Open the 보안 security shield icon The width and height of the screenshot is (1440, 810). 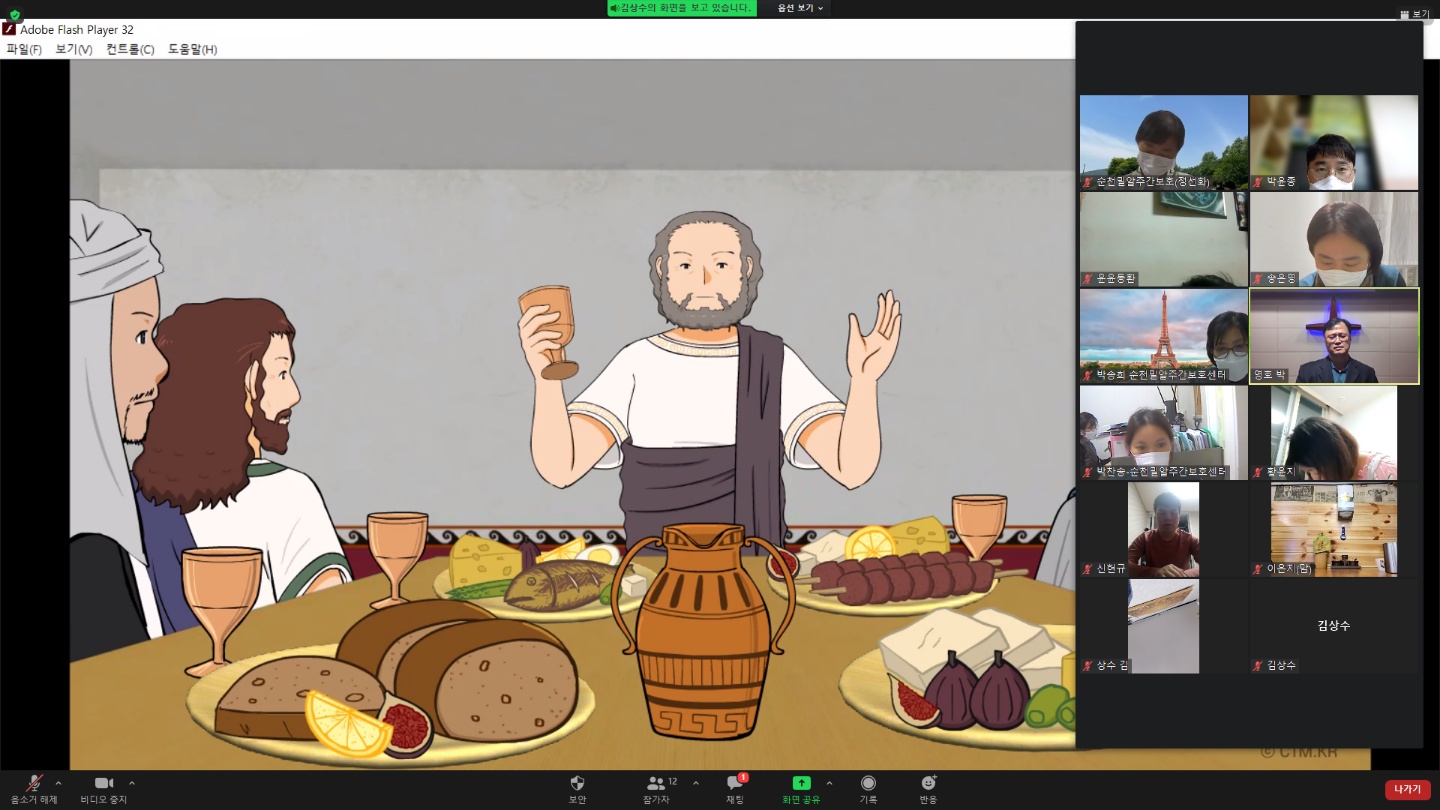click(x=577, y=783)
